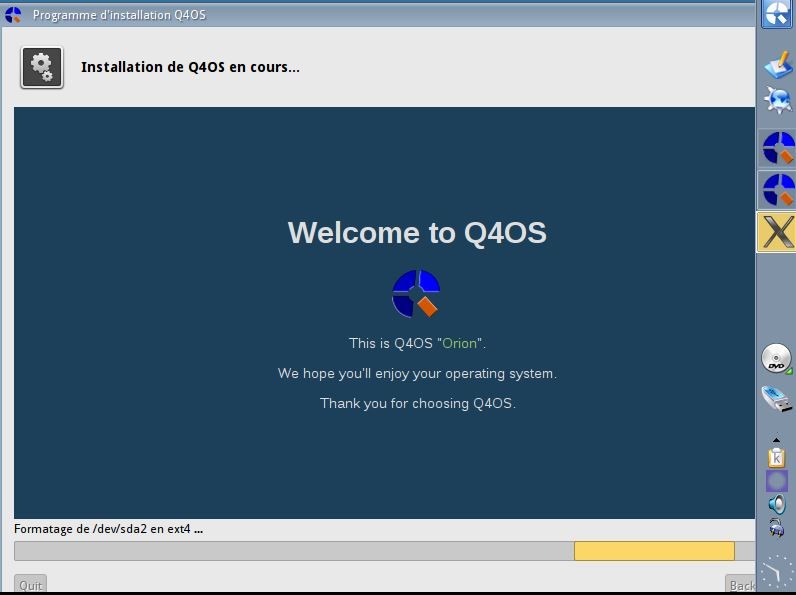The width and height of the screenshot is (796, 595).
Task: Open the DVD media device icon
Action: click(777, 359)
